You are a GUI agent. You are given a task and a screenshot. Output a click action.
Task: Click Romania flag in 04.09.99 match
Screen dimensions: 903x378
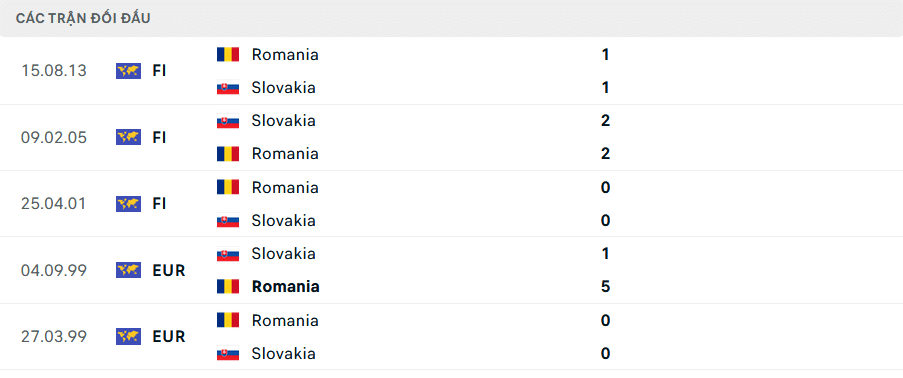pyautogui.click(x=228, y=286)
